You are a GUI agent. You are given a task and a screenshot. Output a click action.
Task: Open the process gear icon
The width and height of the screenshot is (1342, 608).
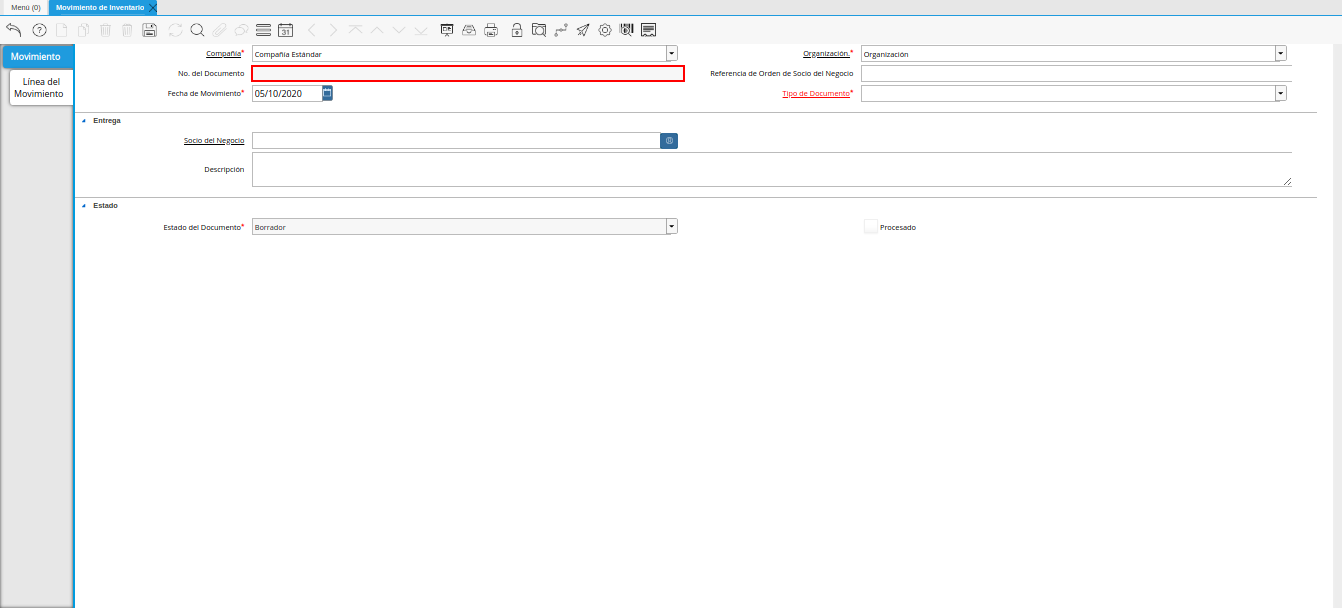(605, 30)
